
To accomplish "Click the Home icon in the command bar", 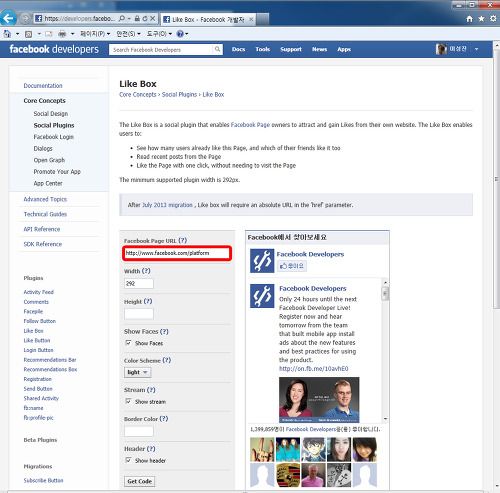I will (x=7, y=34).
